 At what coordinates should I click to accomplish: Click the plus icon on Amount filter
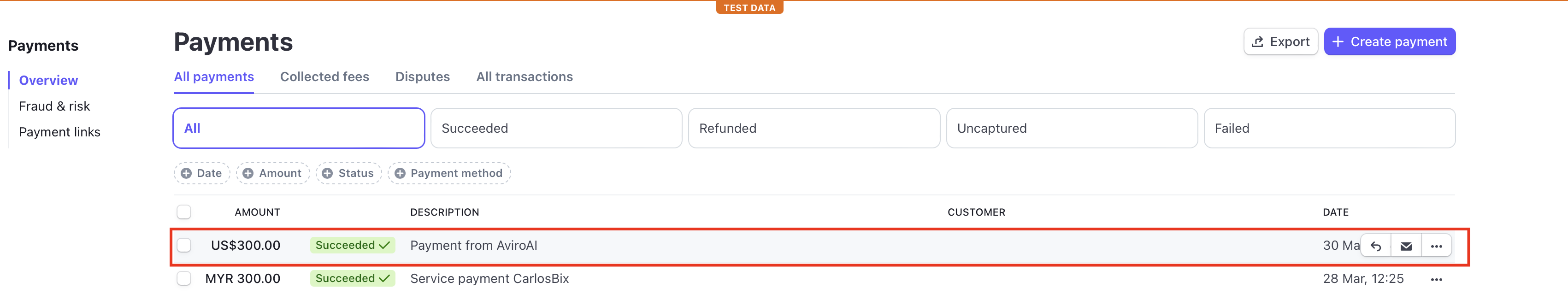pos(248,173)
